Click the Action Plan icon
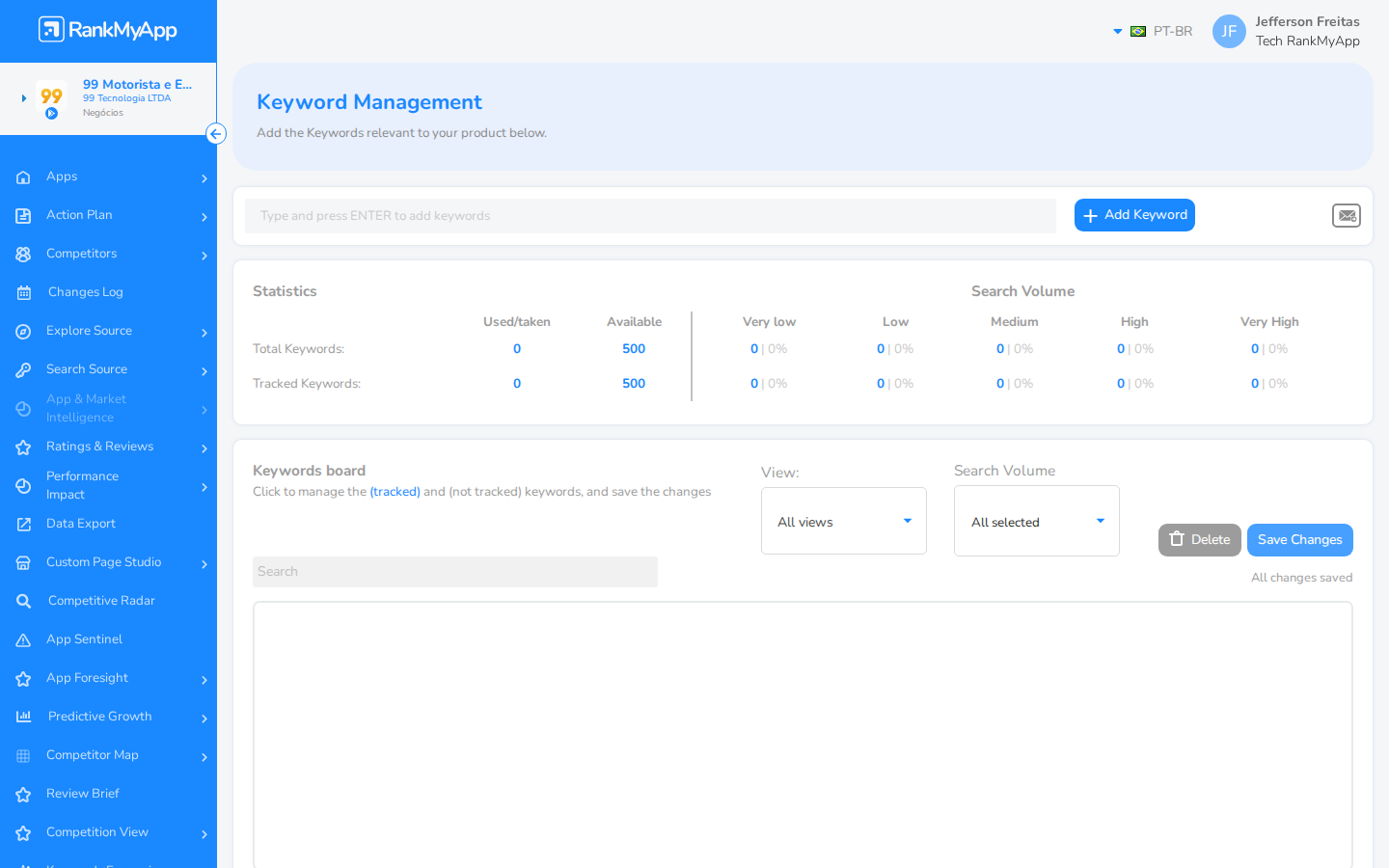The image size is (1389, 868). [23, 216]
